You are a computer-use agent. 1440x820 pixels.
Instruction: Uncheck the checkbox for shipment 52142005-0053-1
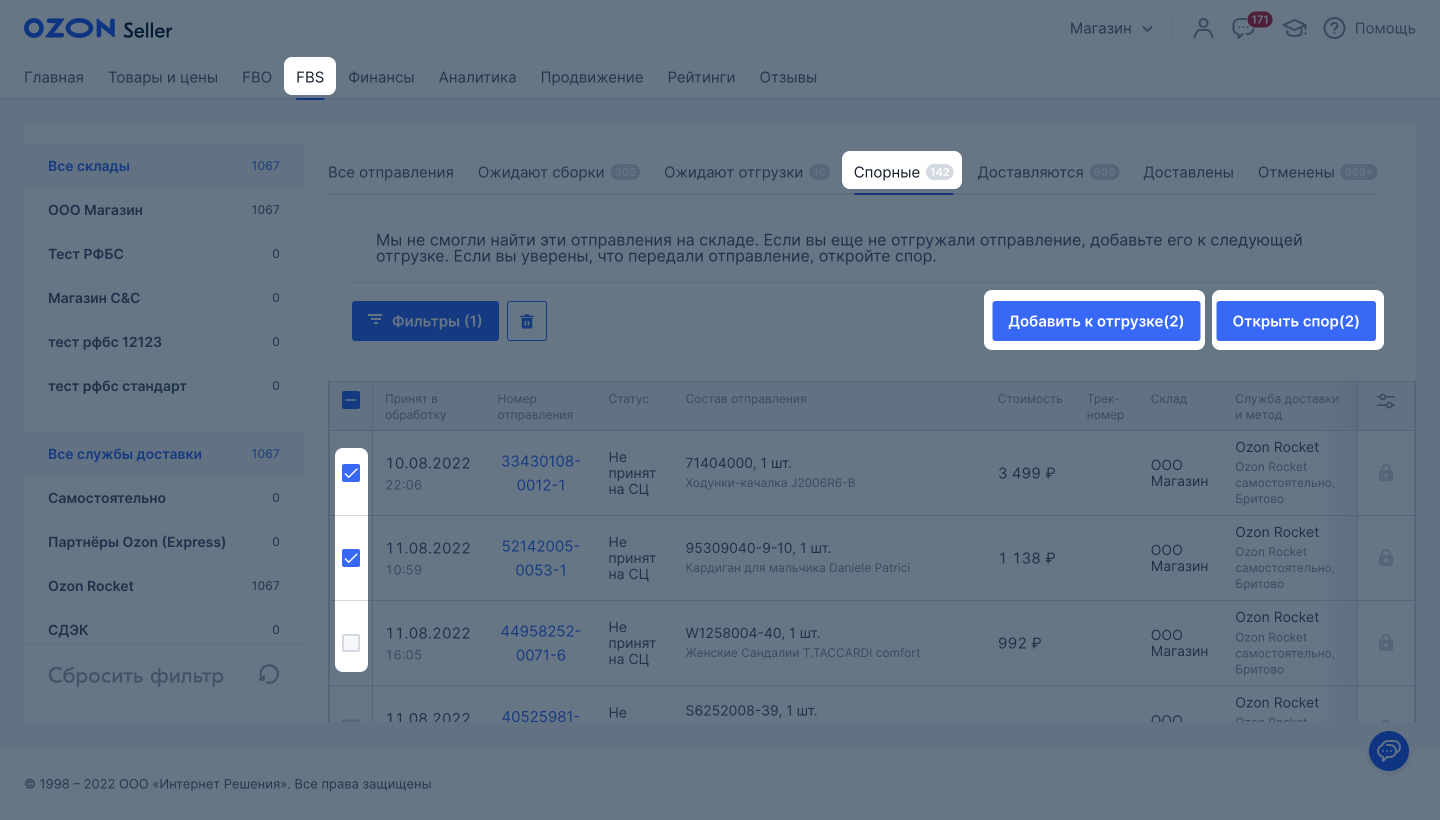coord(351,558)
